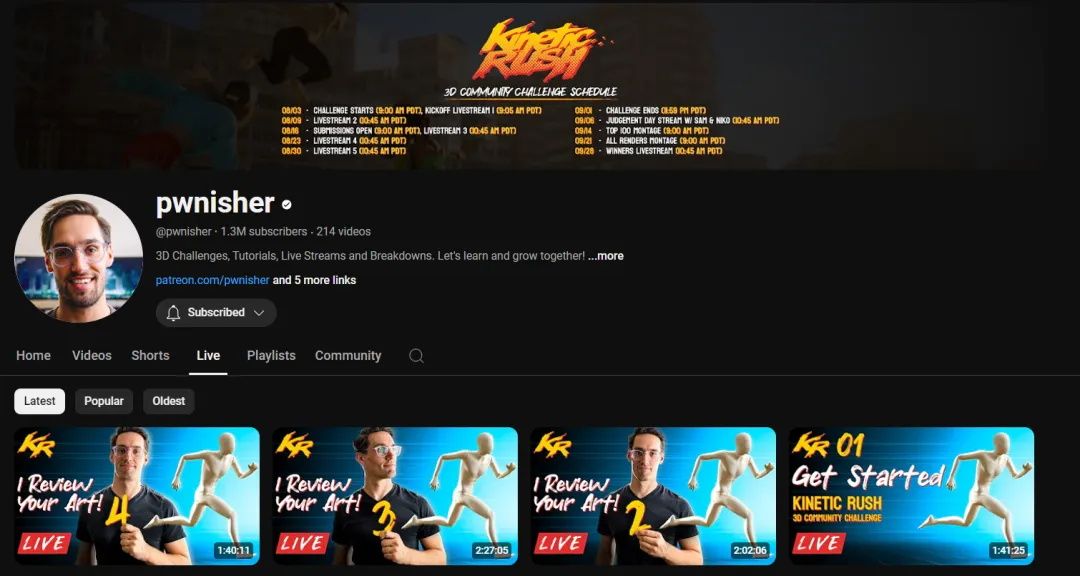Open the pwnisher profile avatar picture

coord(78,258)
